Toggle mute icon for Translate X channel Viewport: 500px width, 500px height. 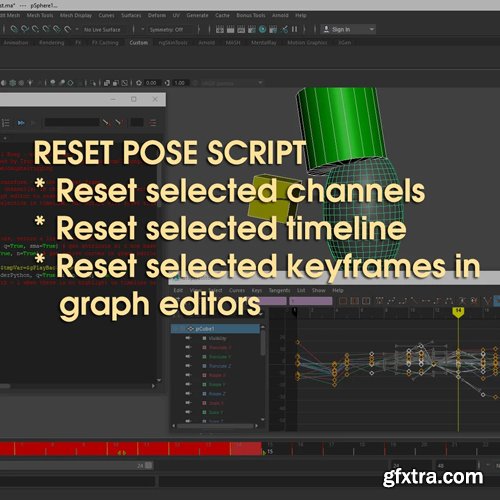pos(188,347)
